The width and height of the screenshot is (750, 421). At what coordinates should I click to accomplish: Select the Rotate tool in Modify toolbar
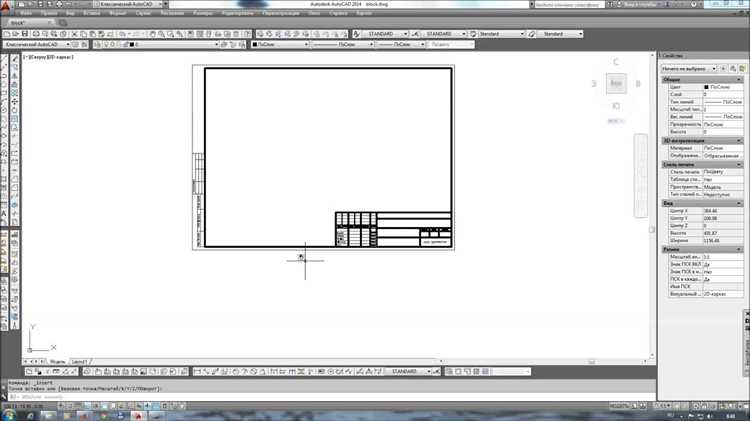(15, 110)
